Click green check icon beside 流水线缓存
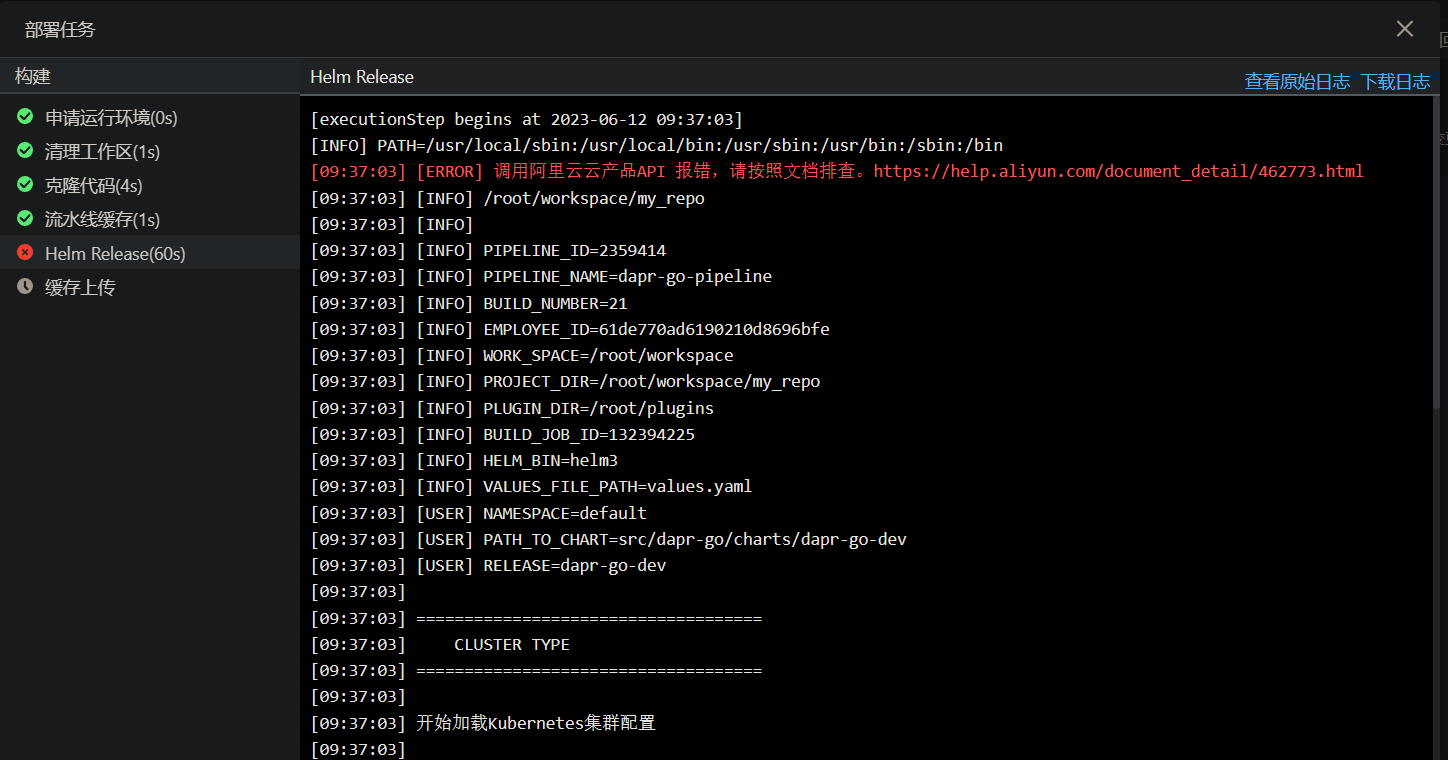 pyautogui.click(x=25, y=219)
